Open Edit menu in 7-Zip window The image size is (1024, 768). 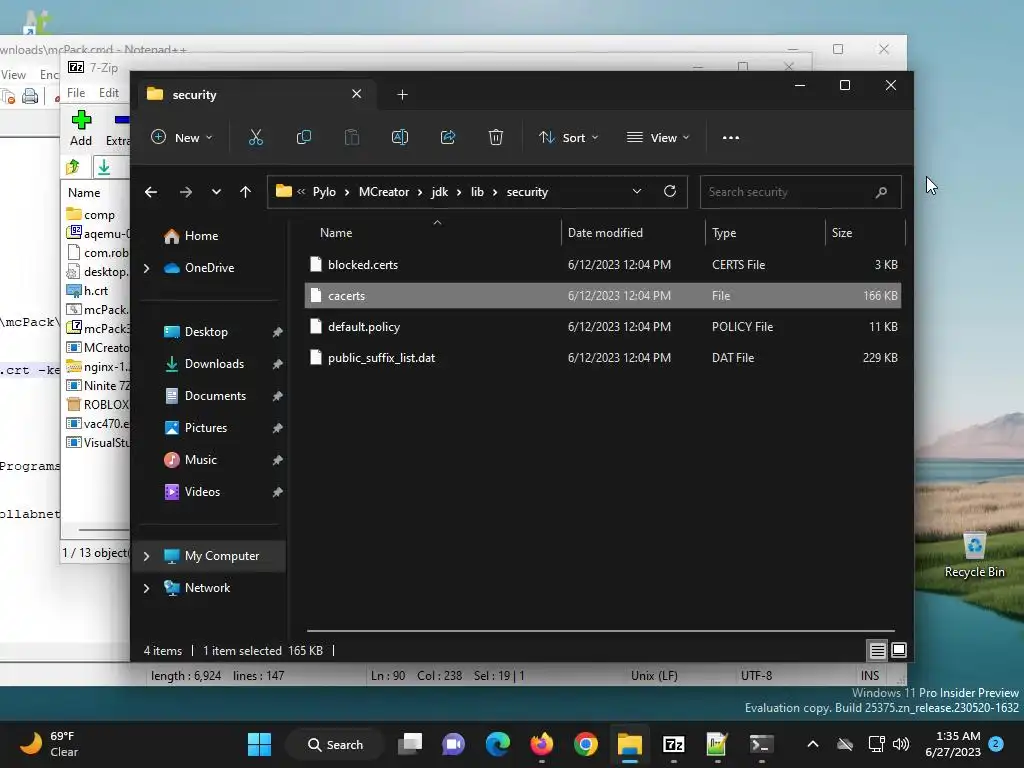pos(108,93)
